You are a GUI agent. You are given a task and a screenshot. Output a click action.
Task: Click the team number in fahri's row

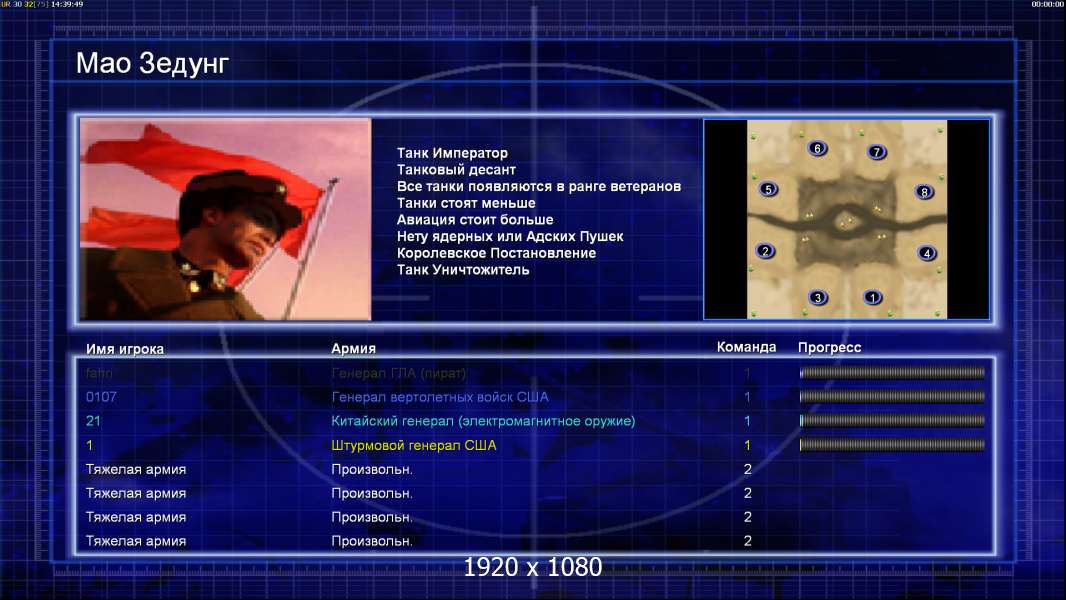click(747, 373)
